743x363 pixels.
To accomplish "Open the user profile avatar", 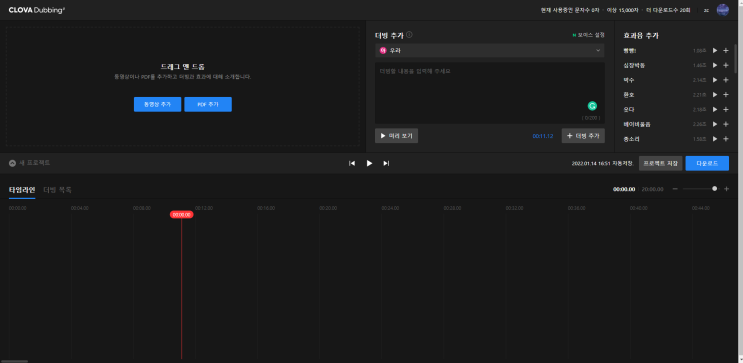I will tap(723, 10).
